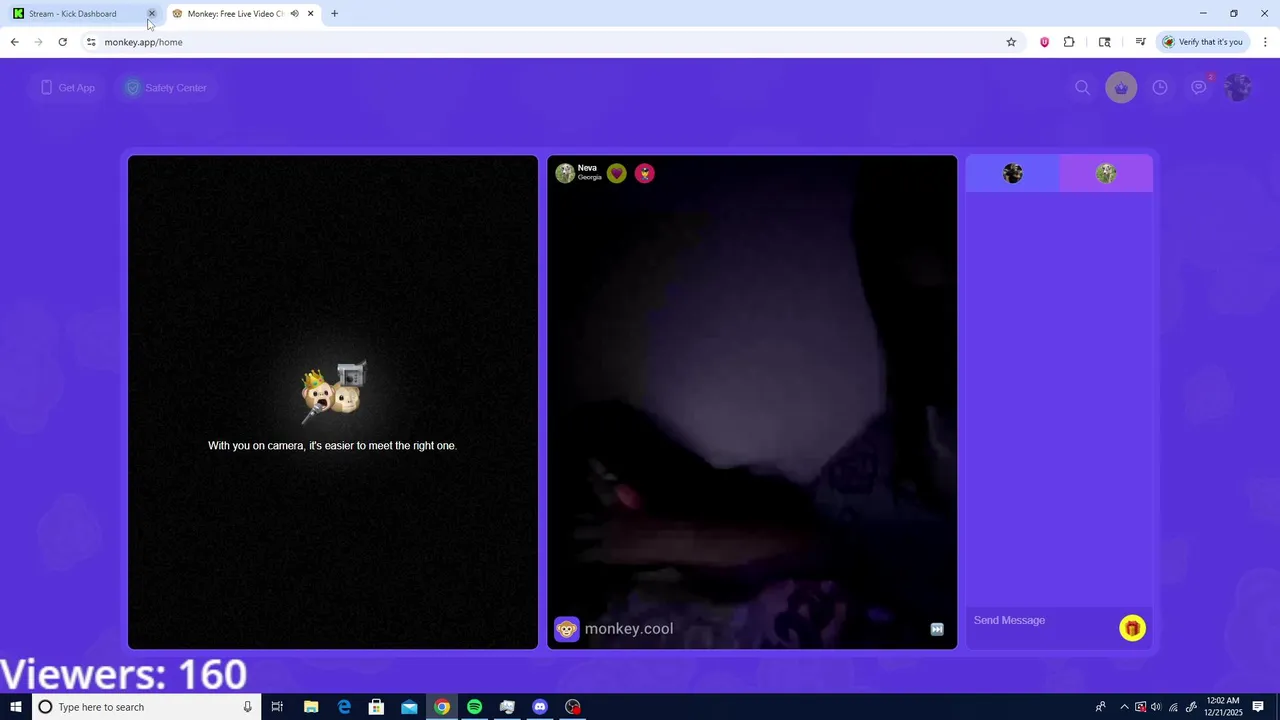Open Spotify from the taskbar
The height and width of the screenshot is (720, 1280).
click(x=475, y=707)
